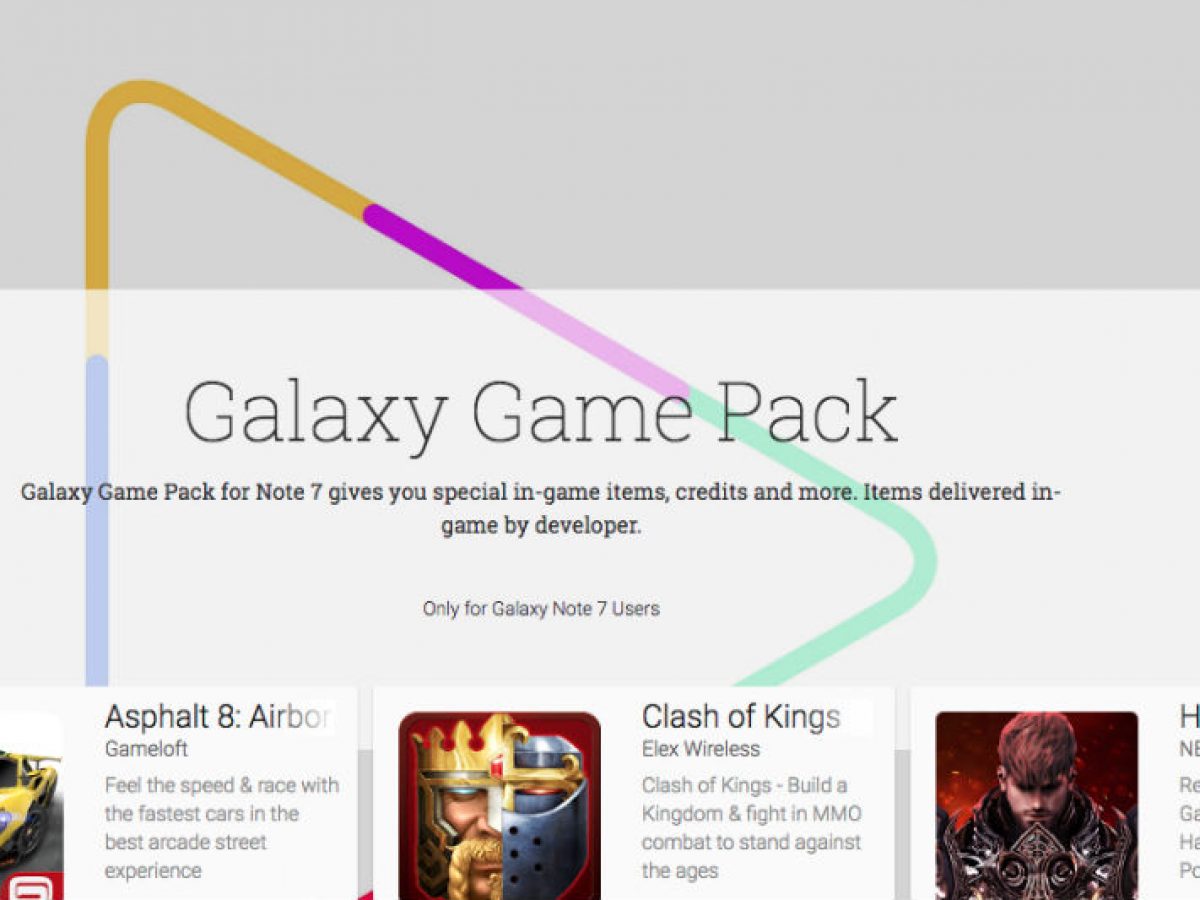Click the third game's description snippet
The width and height of the screenshot is (1200, 900).
(1189, 828)
